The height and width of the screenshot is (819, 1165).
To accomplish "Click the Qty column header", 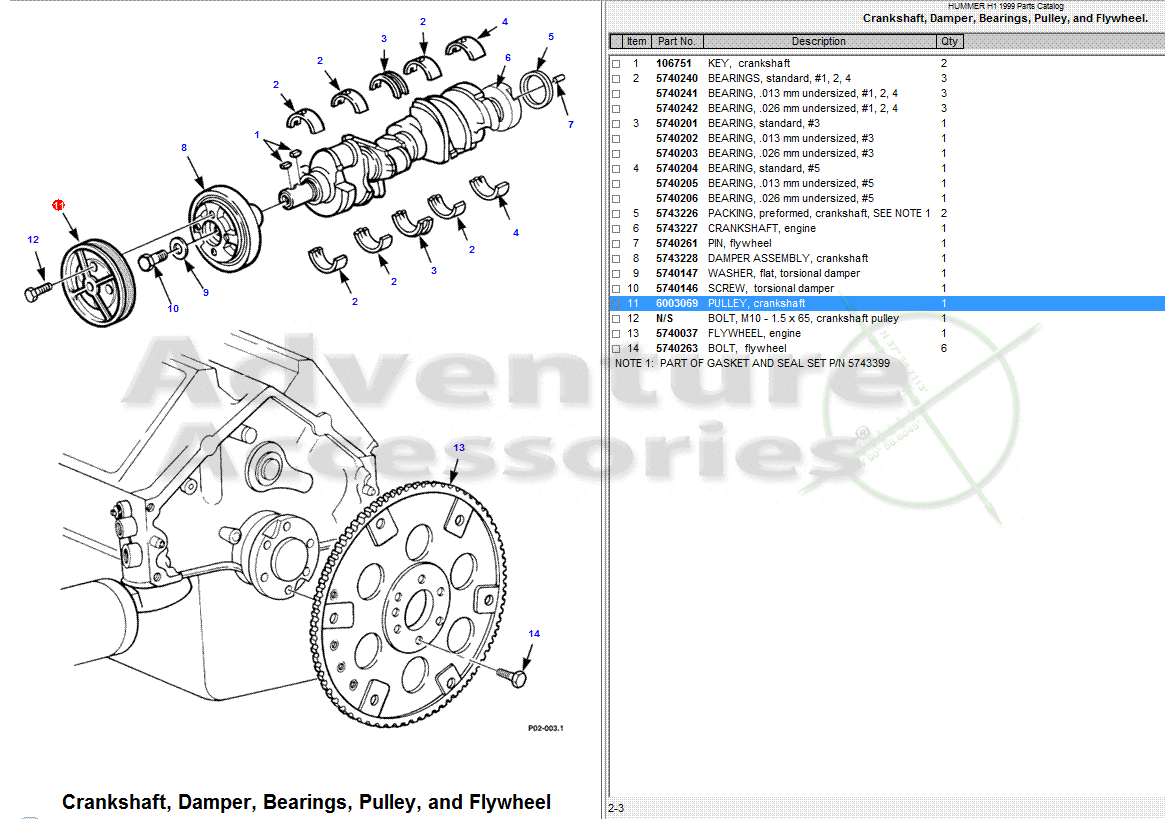I will [x=950, y=42].
